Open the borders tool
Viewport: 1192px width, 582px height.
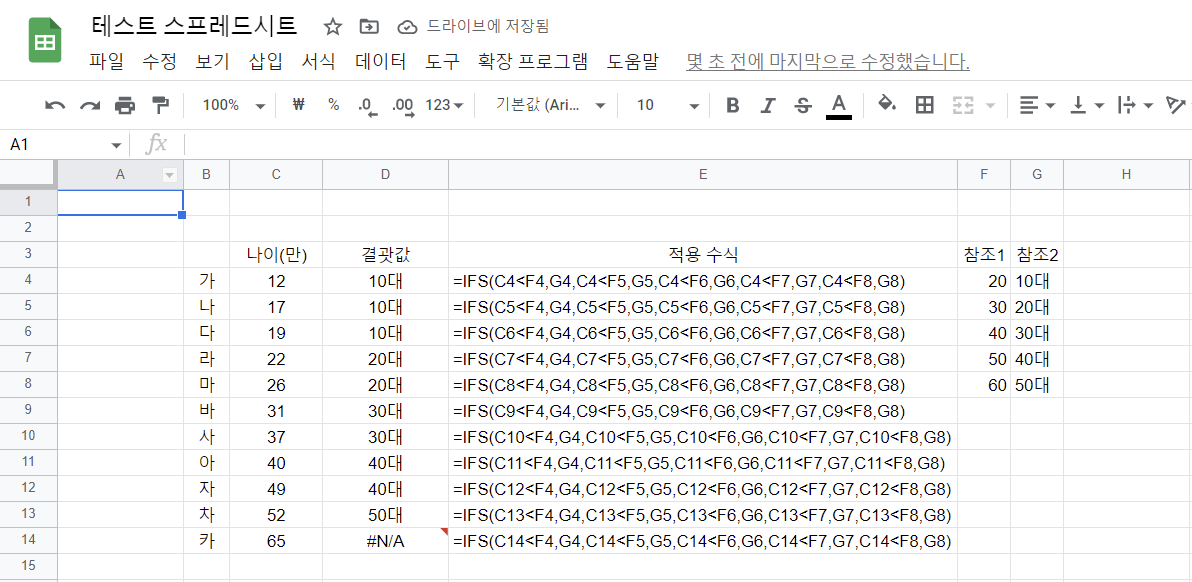point(924,105)
